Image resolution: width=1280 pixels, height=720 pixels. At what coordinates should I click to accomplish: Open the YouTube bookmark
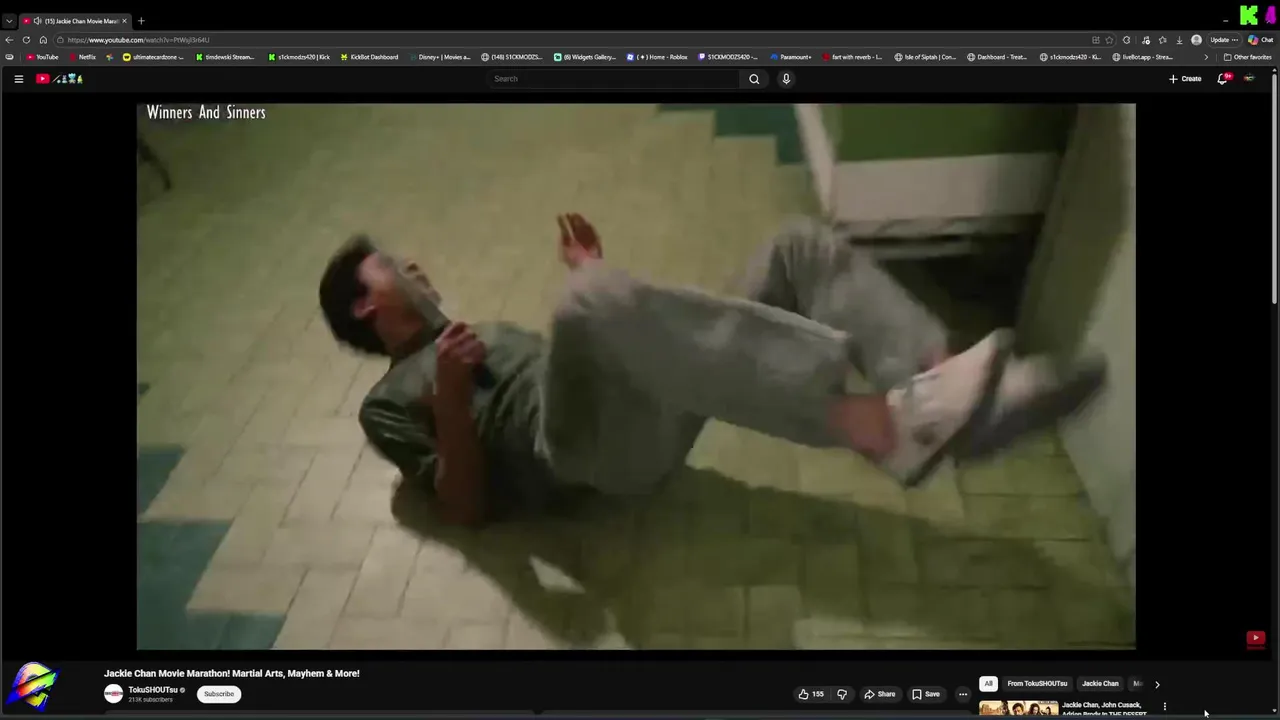tap(42, 57)
